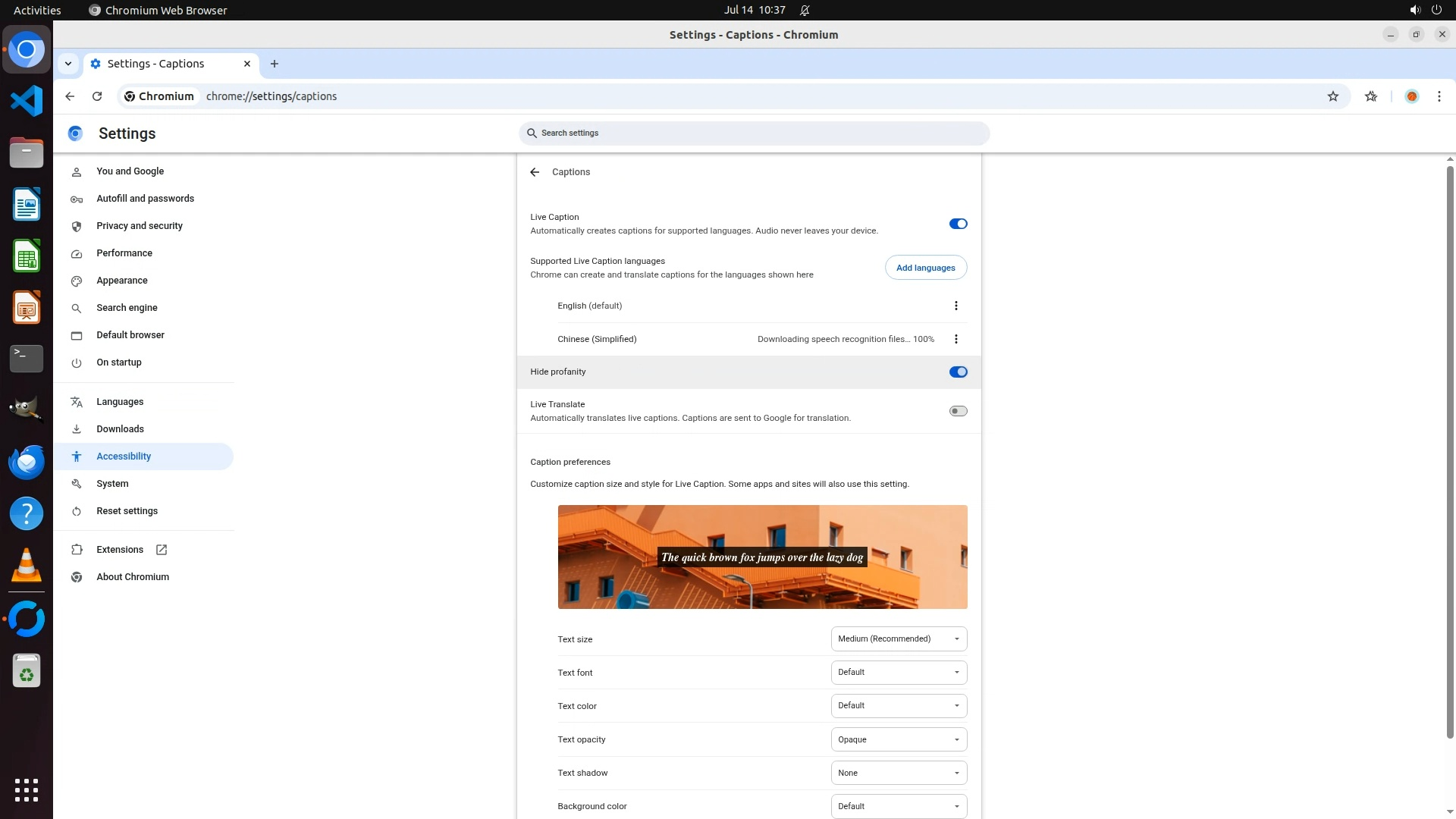Open tab search dropdown arrow
The height and width of the screenshot is (819, 1456).
pyautogui.click(x=68, y=64)
